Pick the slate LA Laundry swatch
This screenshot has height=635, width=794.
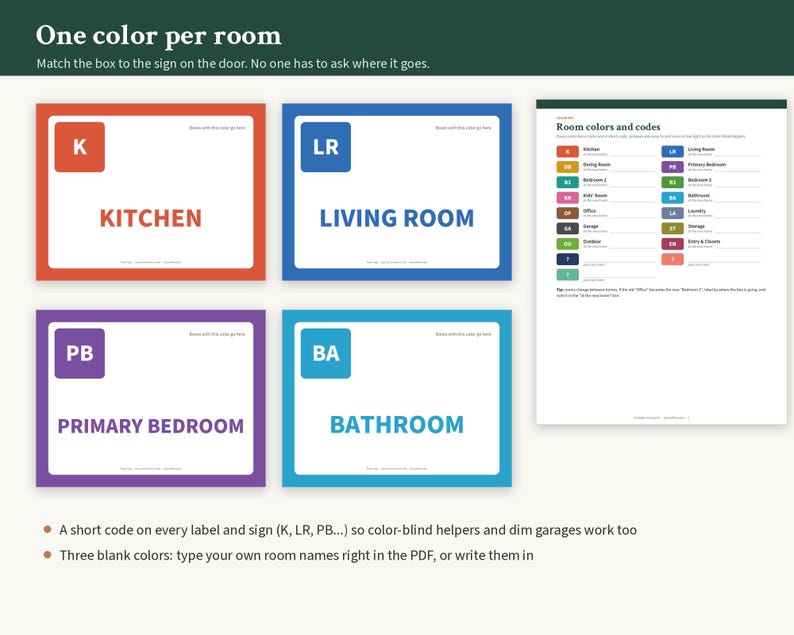672,213
